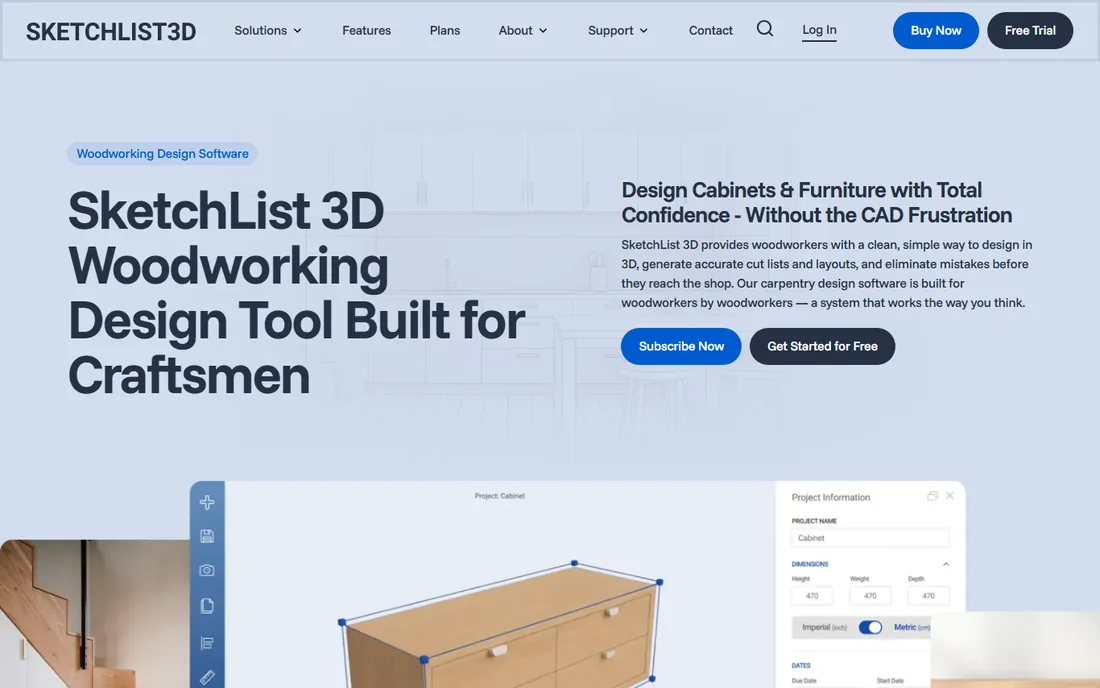Click the Project Name field containing Cabinet

(x=870, y=538)
